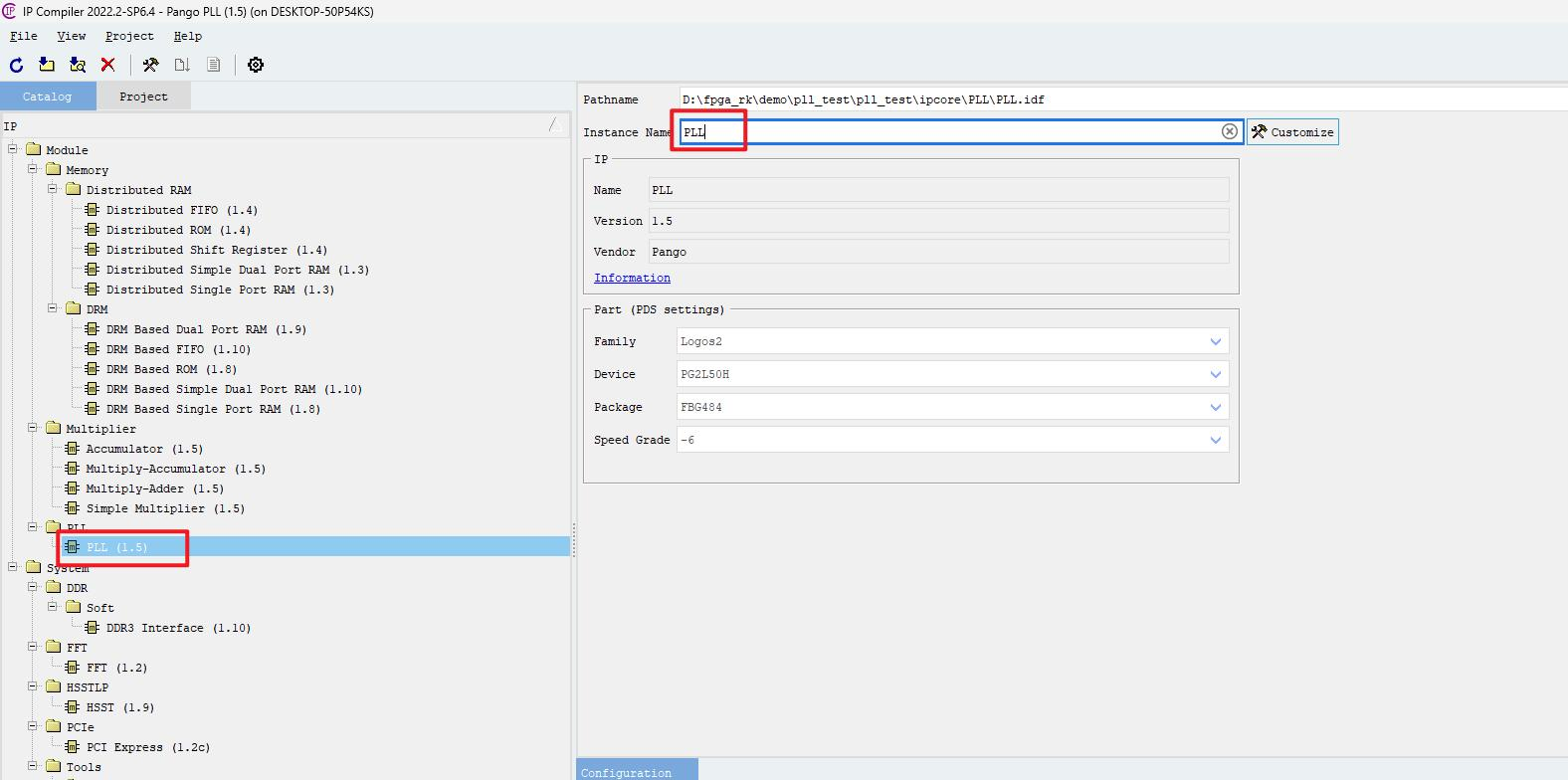Open the Help menu

[187, 36]
